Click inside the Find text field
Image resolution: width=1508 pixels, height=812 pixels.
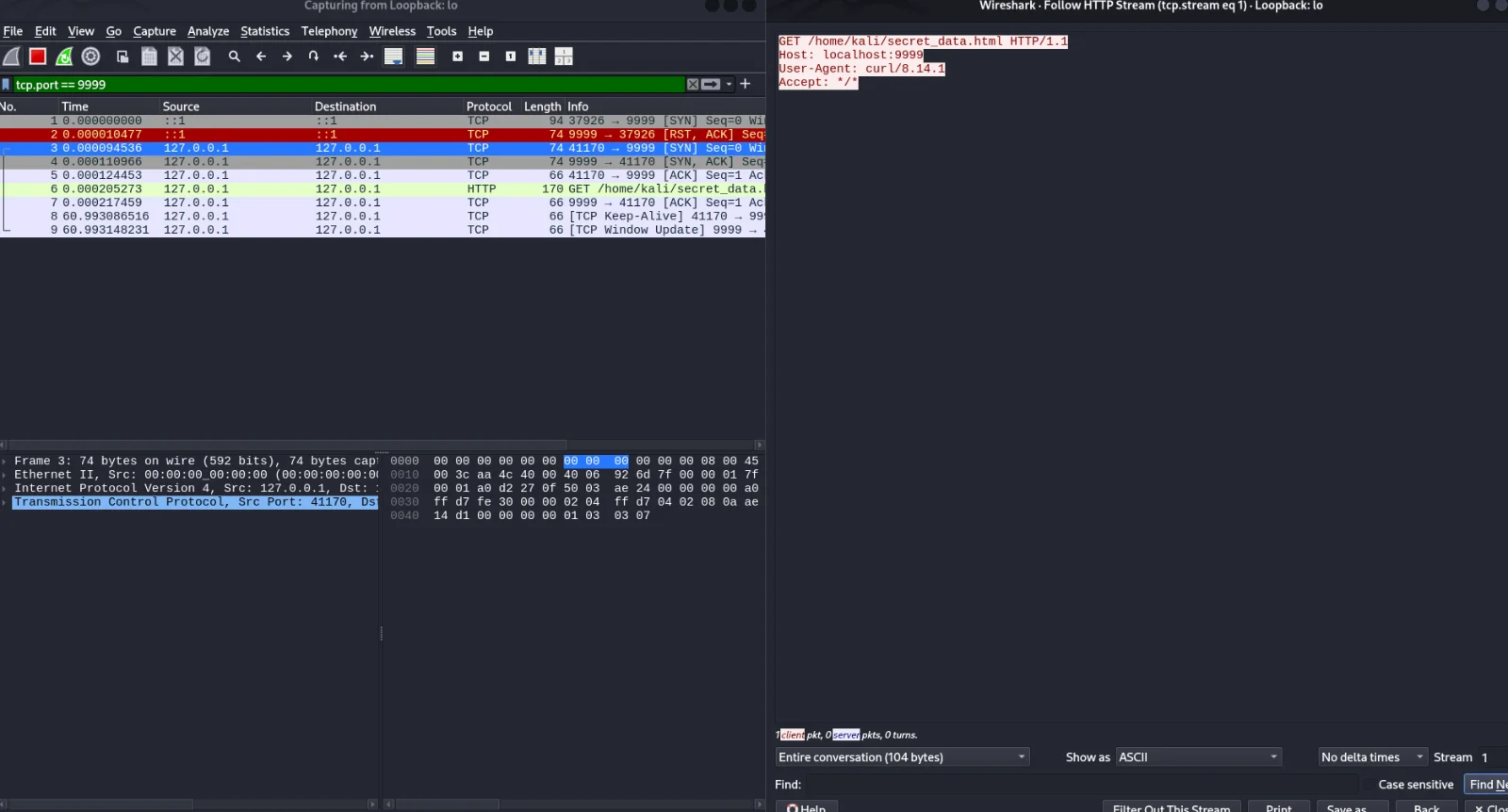click(1080, 785)
